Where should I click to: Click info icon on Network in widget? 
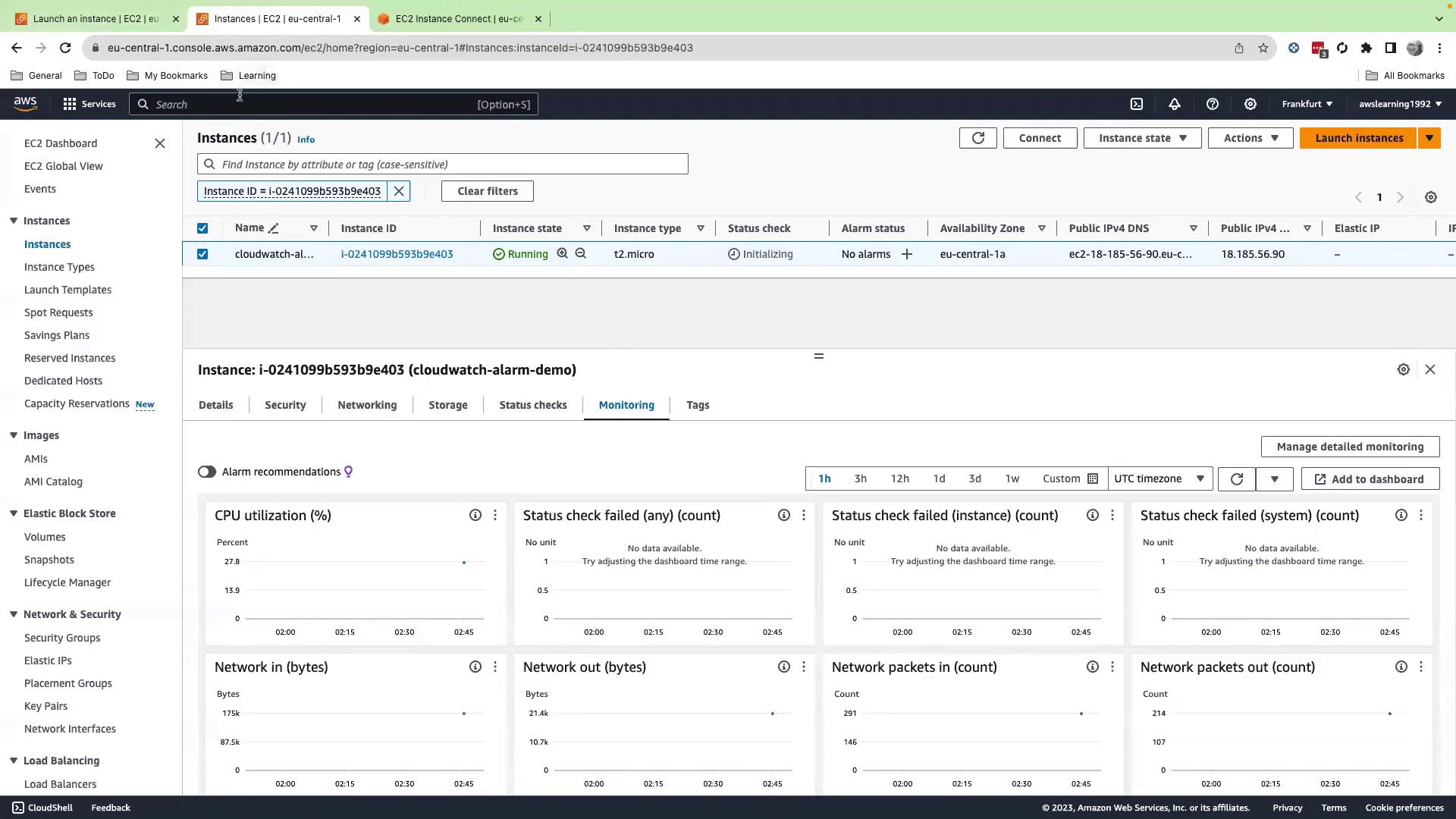tap(475, 667)
